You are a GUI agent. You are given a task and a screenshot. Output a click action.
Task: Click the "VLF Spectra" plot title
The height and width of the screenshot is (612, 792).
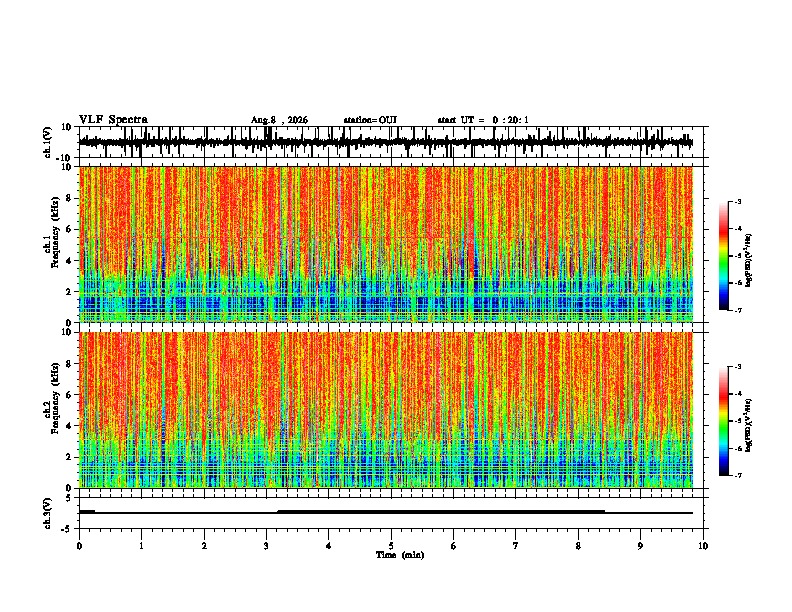[x=113, y=119]
